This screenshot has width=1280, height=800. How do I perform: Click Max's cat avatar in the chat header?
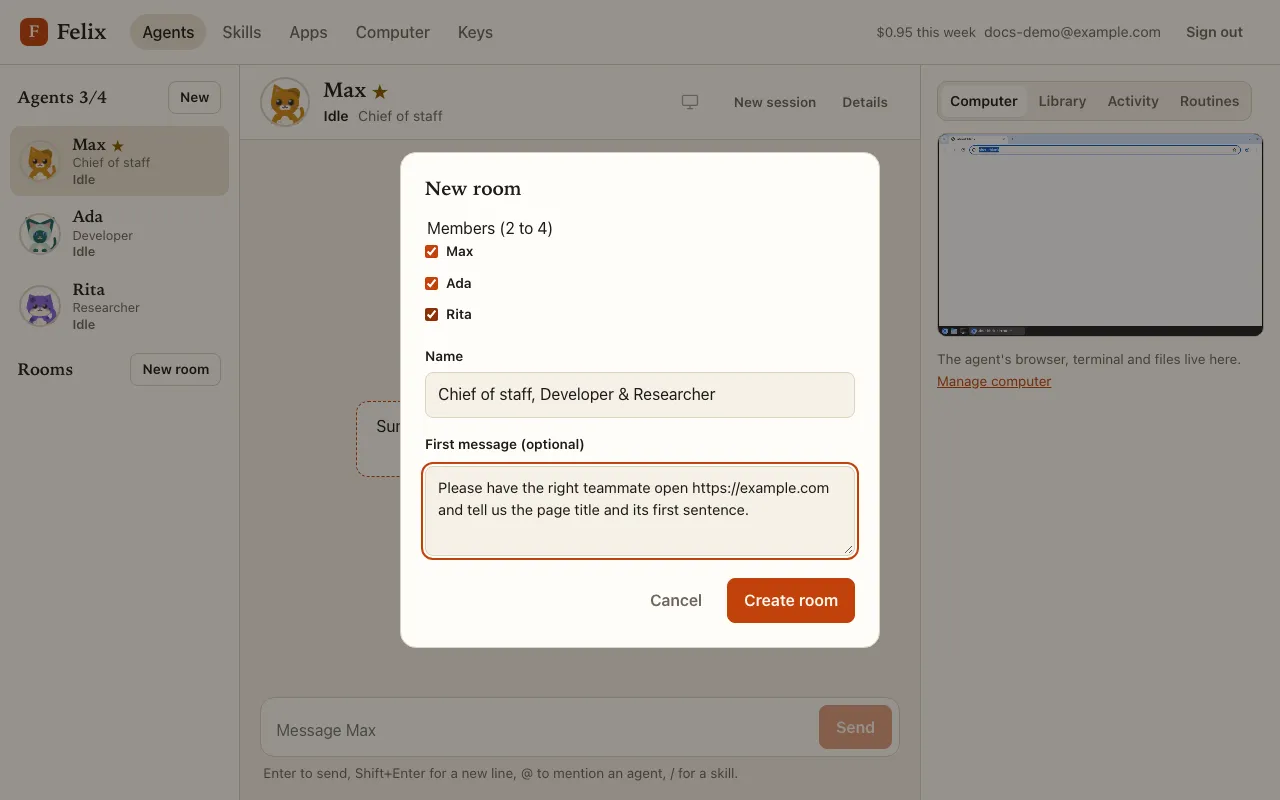click(x=285, y=102)
